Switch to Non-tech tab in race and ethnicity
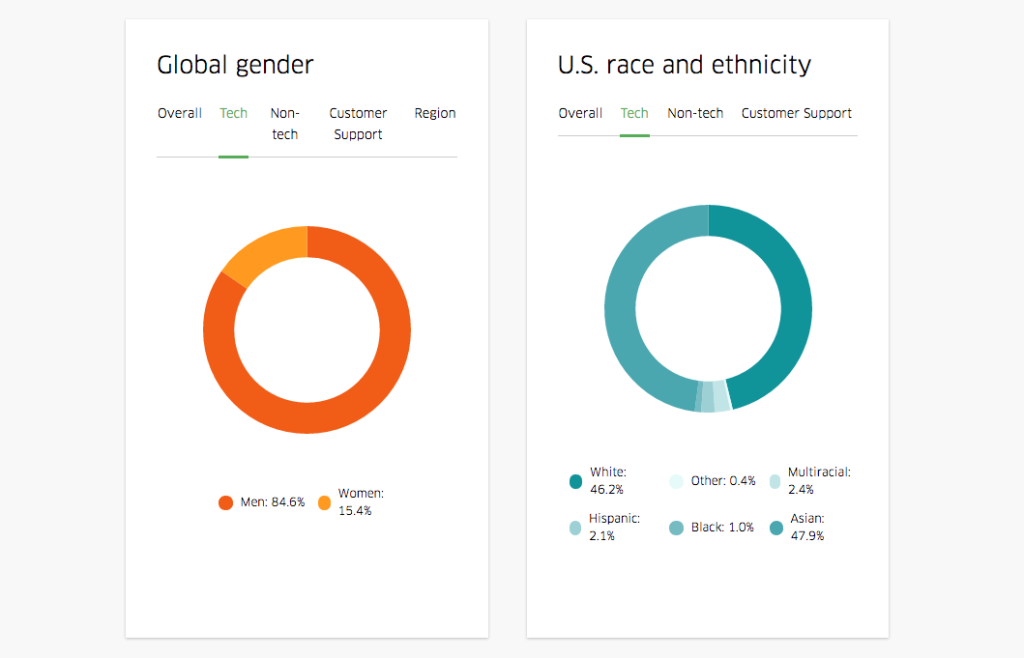Viewport: 1024px width, 658px height. (x=695, y=113)
